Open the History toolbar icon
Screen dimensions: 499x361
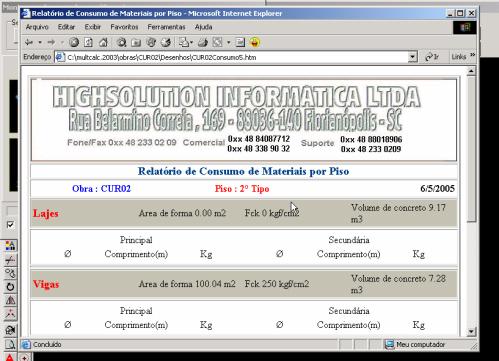pos(166,42)
